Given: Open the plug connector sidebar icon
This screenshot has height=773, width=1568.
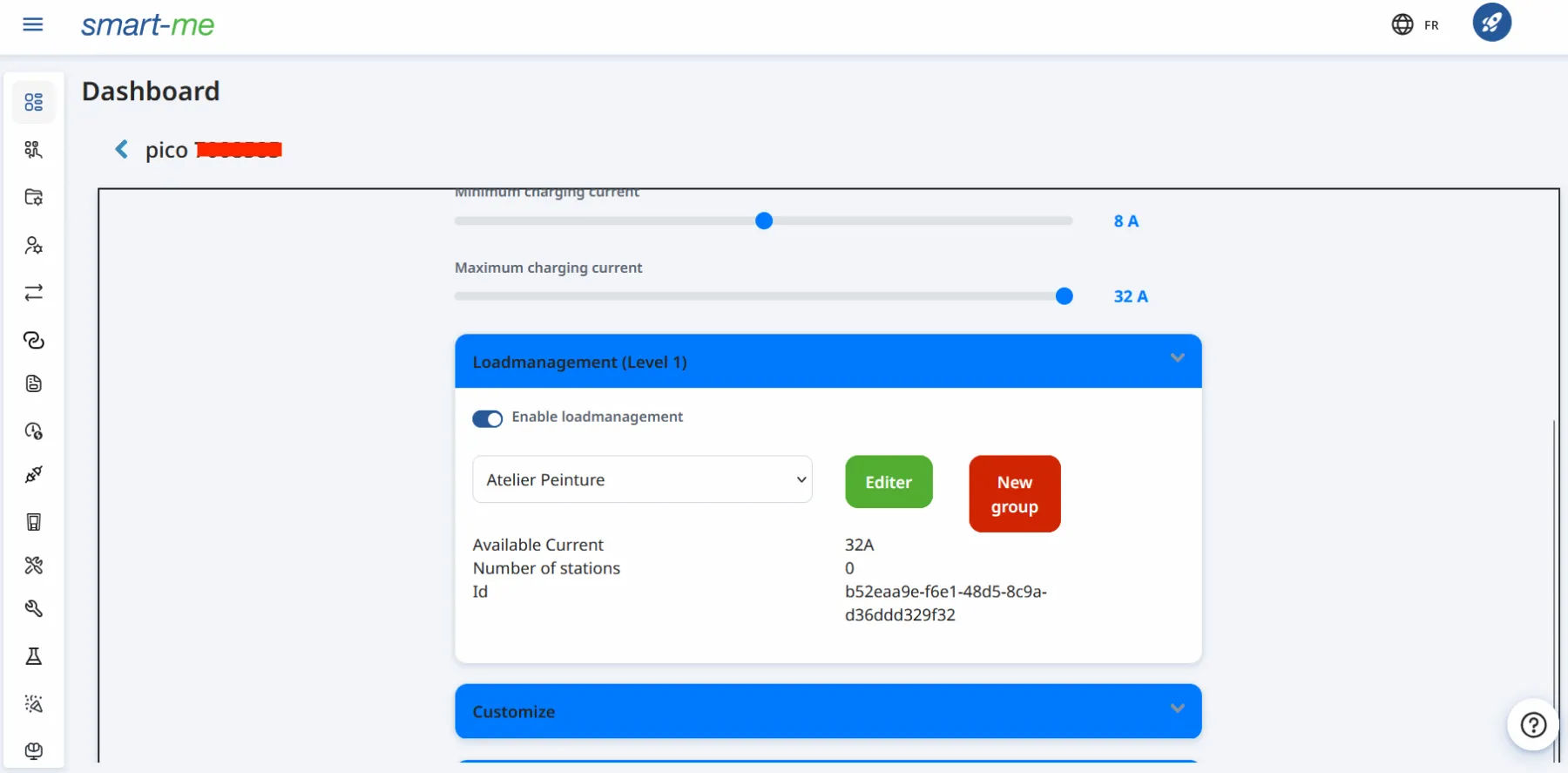Looking at the screenshot, I should click(x=34, y=474).
